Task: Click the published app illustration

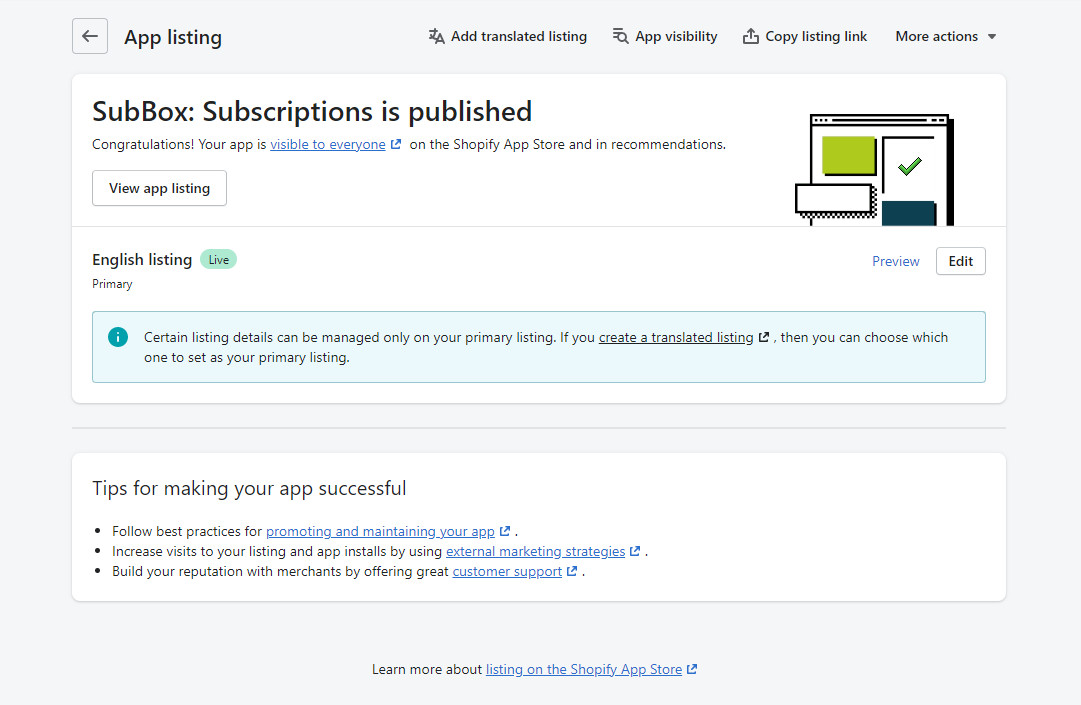Action: coord(875,170)
